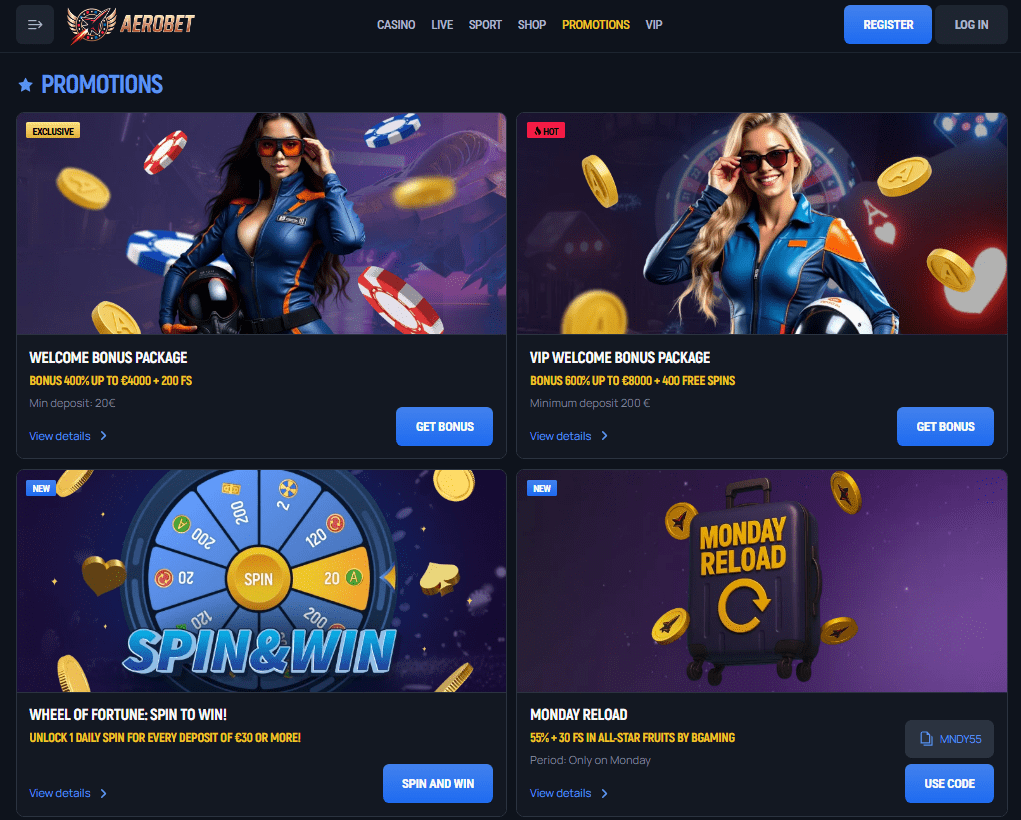The width and height of the screenshot is (1021, 820).
Task: Copy the MNDY55 promo code
Action: (949, 739)
